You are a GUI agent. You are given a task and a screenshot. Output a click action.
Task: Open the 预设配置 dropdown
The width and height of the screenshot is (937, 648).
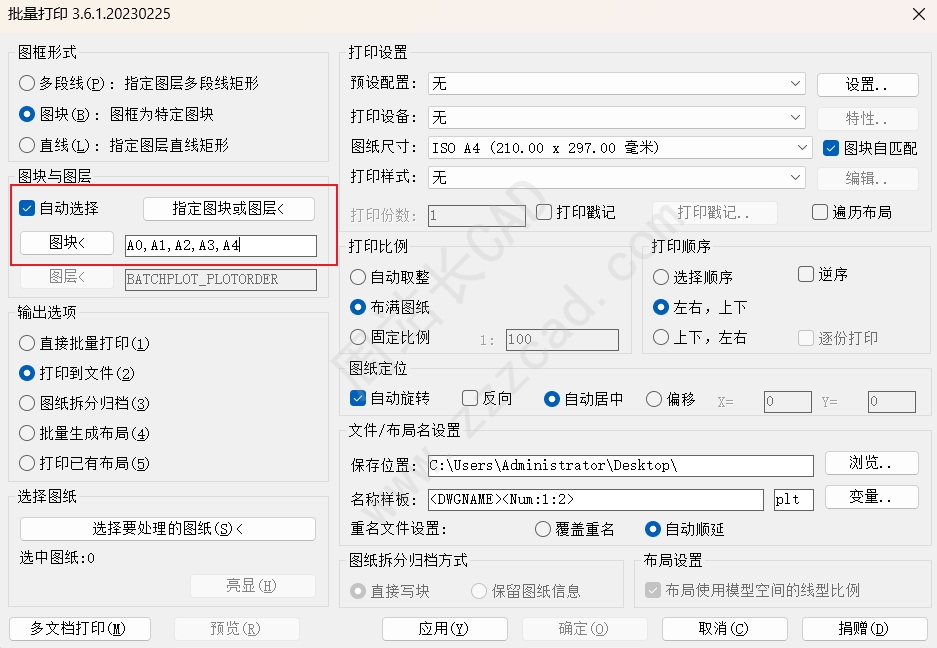[x=617, y=84]
